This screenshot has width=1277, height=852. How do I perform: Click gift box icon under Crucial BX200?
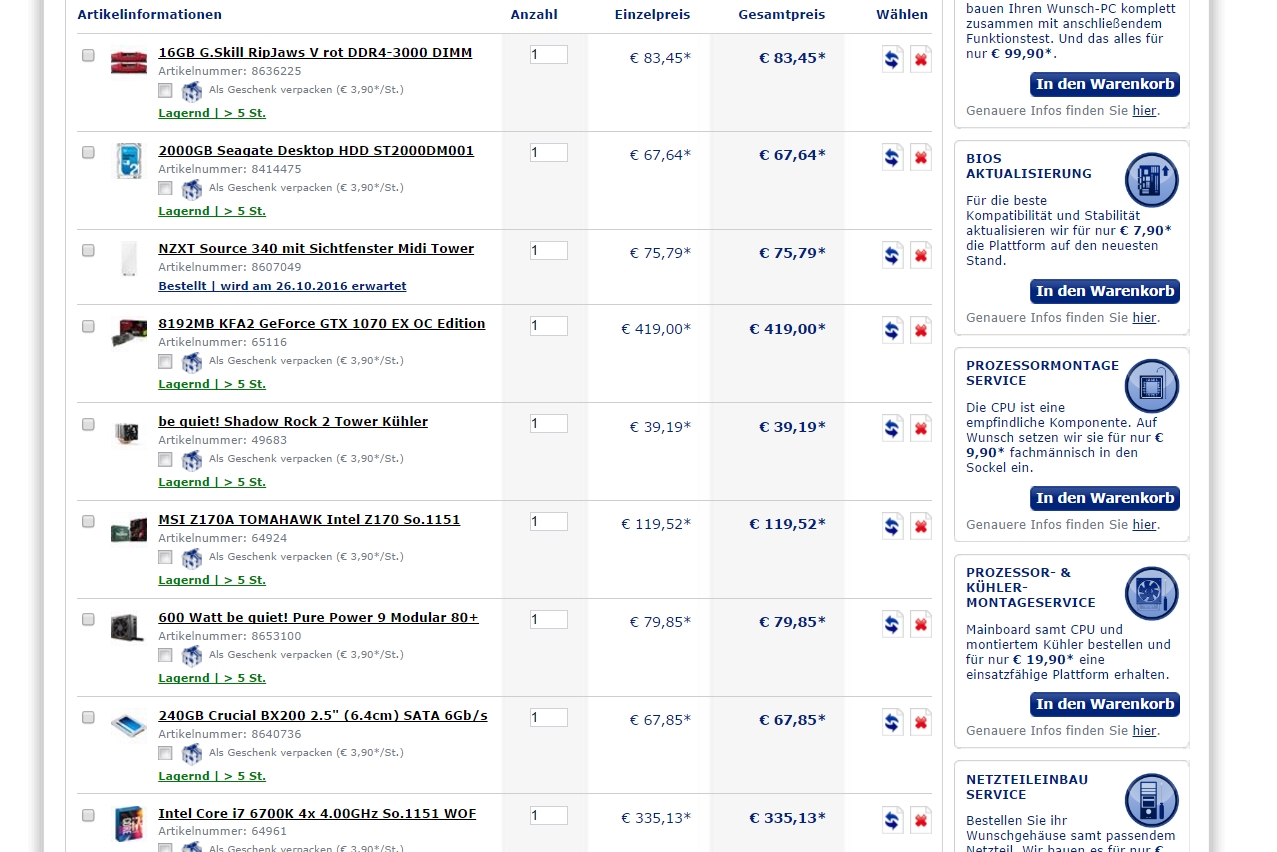192,754
